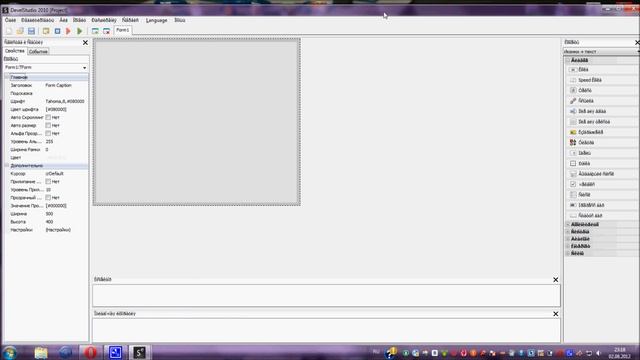640x360 pixels.
Task: Switch to the События tab
Action: (x=38, y=51)
